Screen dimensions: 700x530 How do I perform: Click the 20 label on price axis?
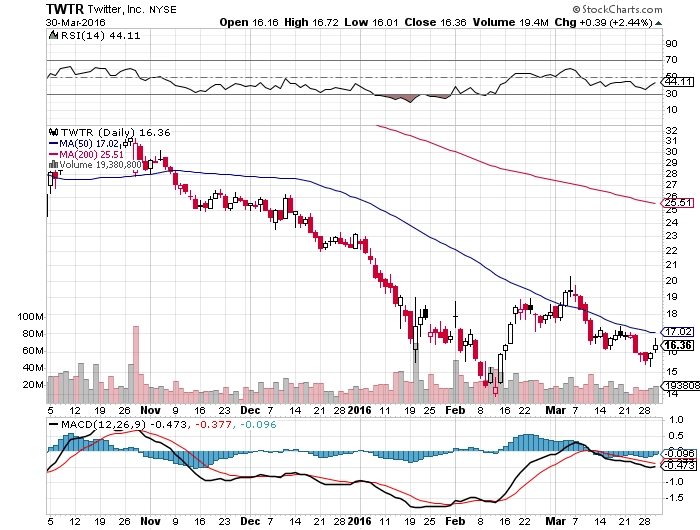click(x=671, y=281)
